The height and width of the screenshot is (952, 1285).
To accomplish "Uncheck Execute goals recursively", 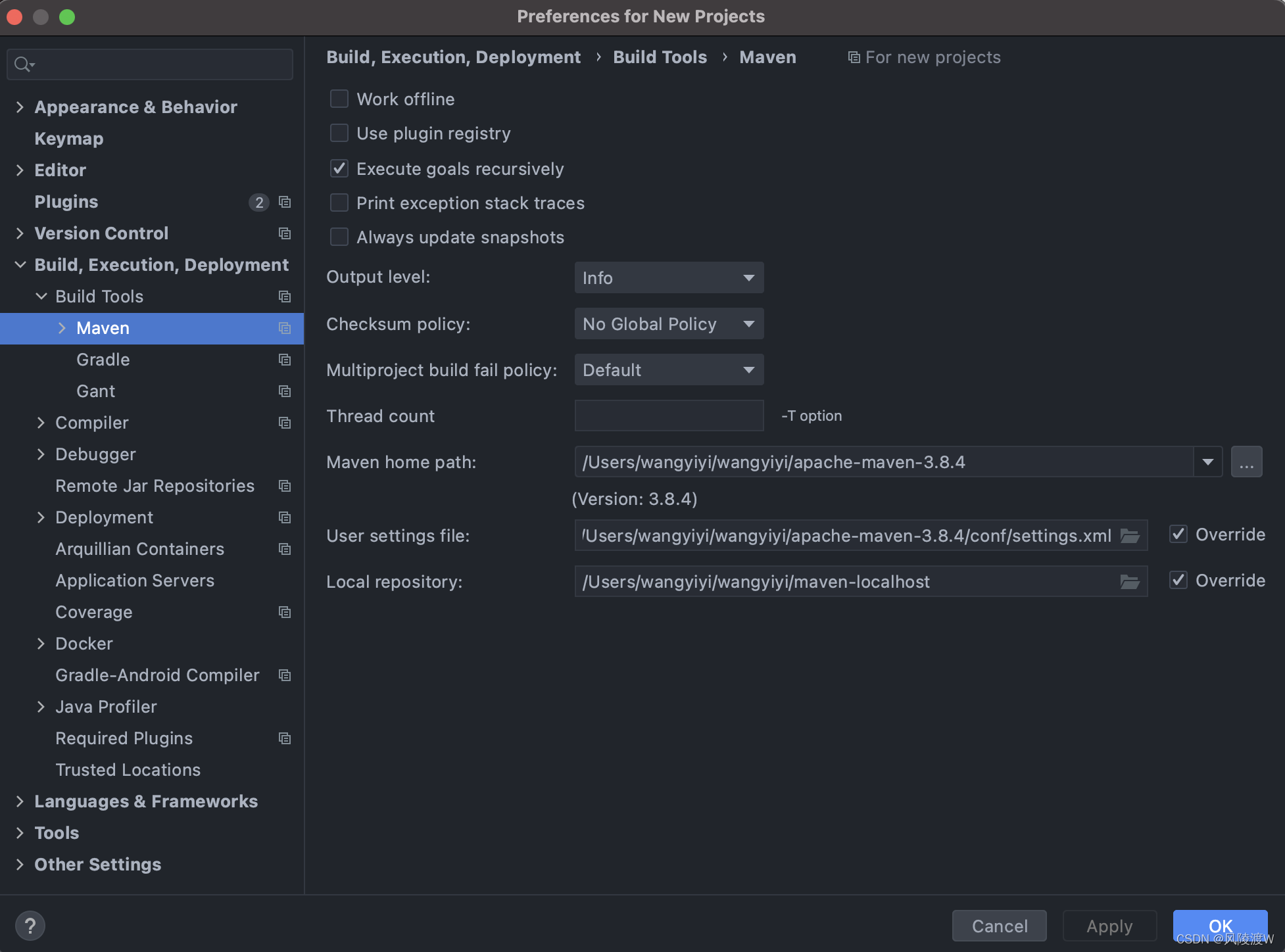I will click(x=339, y=169).
